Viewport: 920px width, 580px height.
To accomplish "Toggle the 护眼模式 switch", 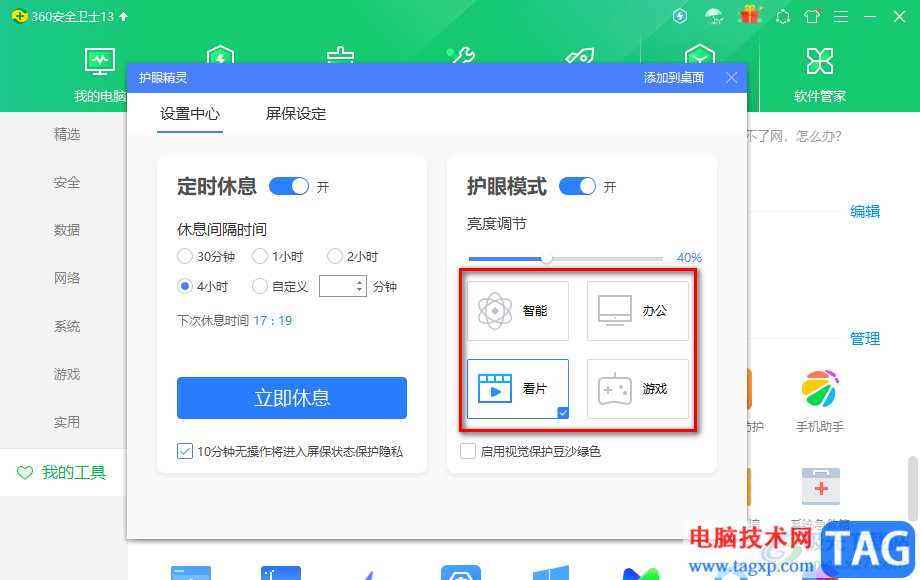I will coord(577,186).
